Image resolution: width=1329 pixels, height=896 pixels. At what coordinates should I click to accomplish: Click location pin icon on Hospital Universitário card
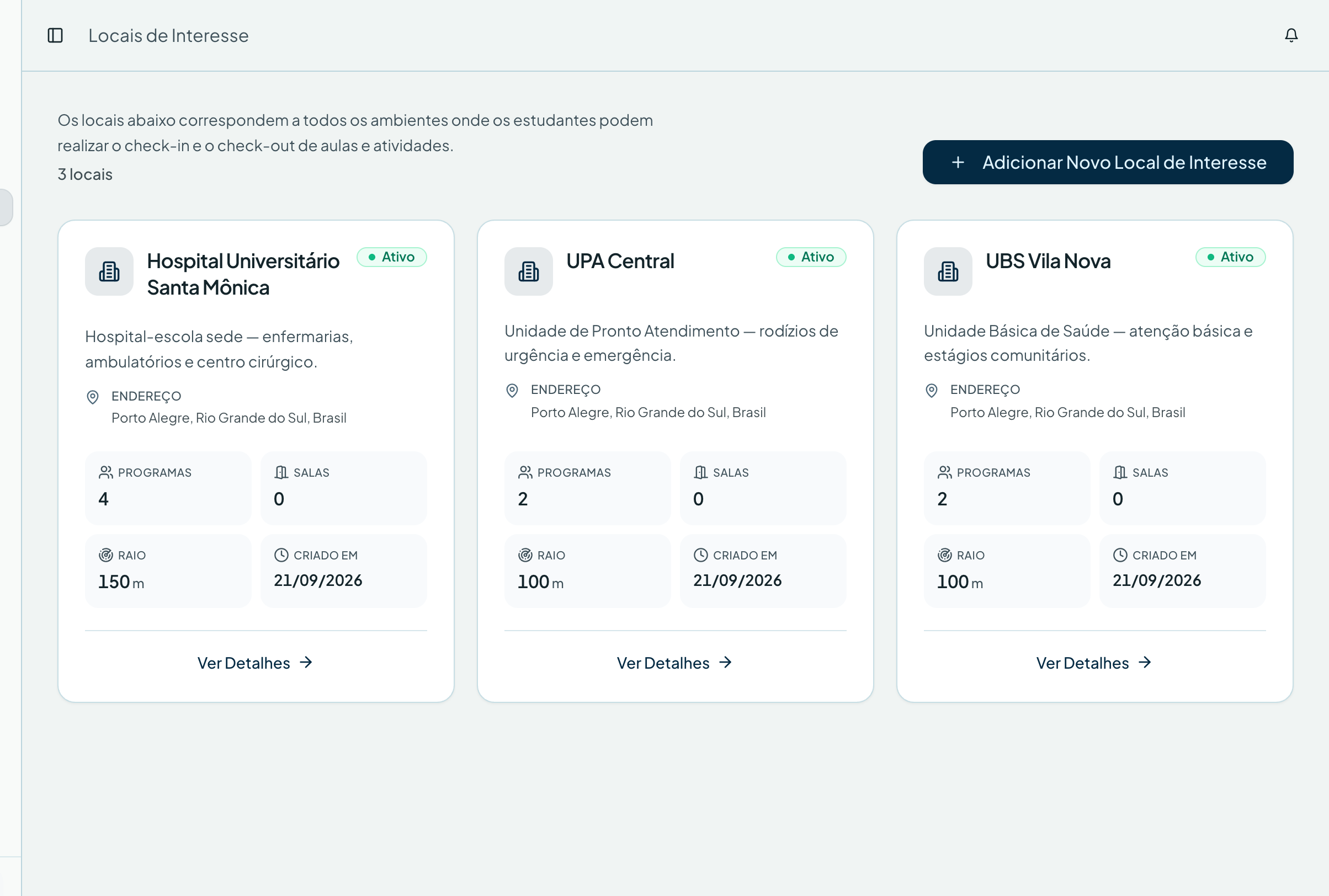point(93,397)
